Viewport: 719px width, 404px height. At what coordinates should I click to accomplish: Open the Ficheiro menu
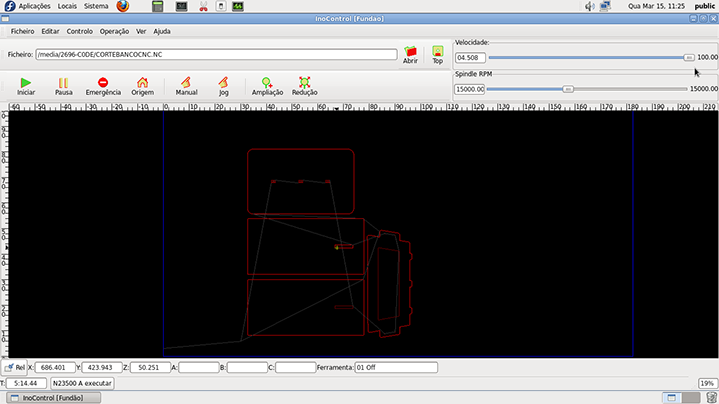[22, 31]
